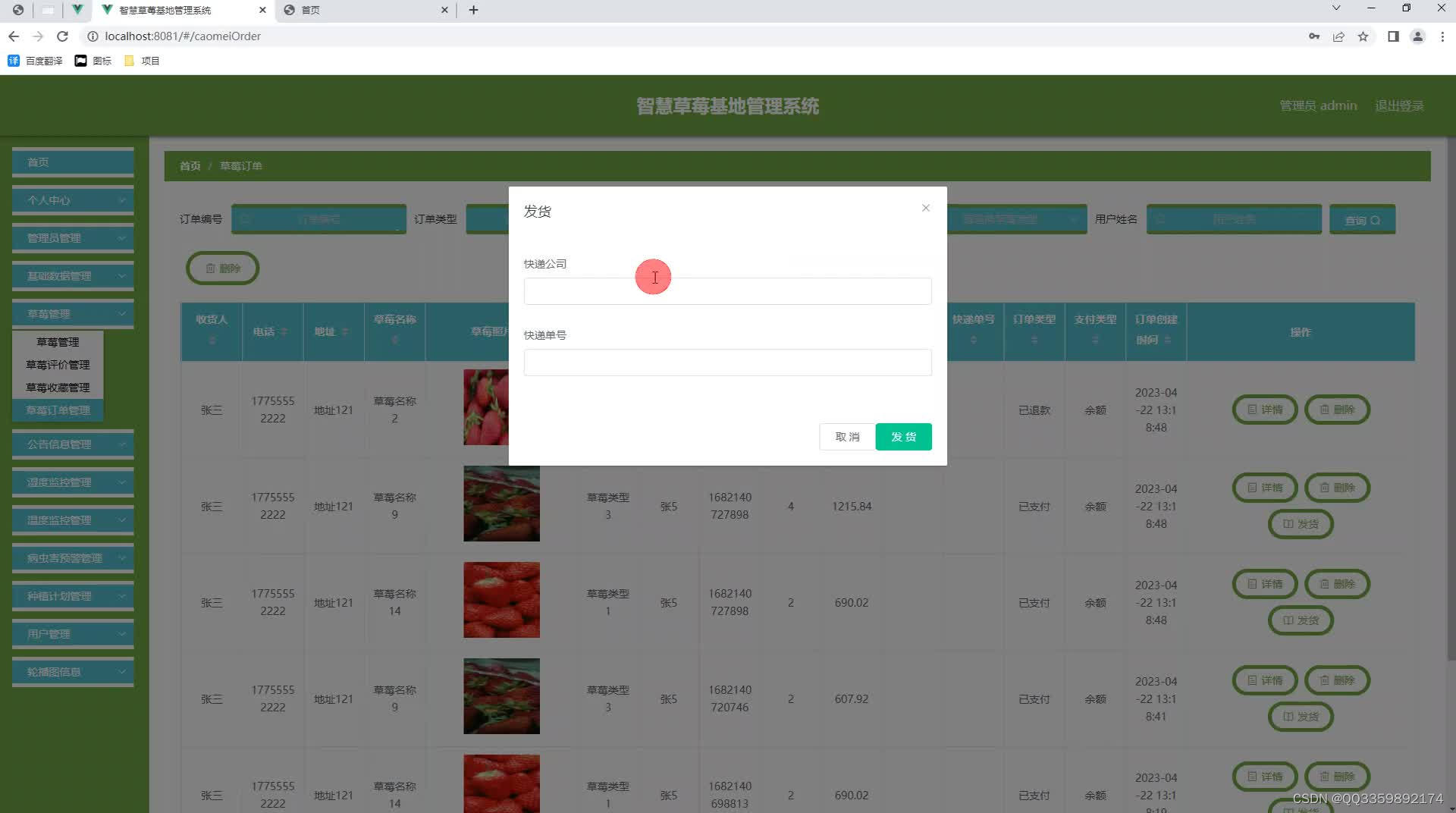
Task: Click 首页 in breadcrumb
Action: point(190,166)
